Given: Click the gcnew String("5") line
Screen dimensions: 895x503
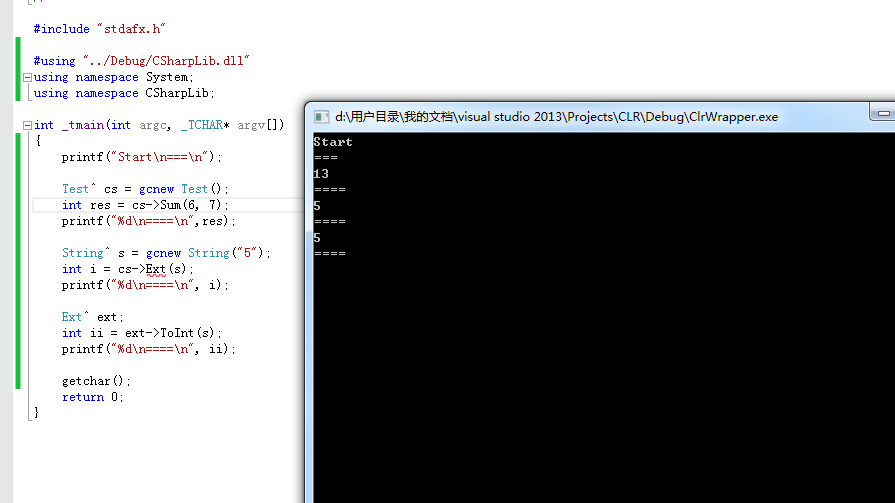Looking at the screenshot, I should pos(166,253).
